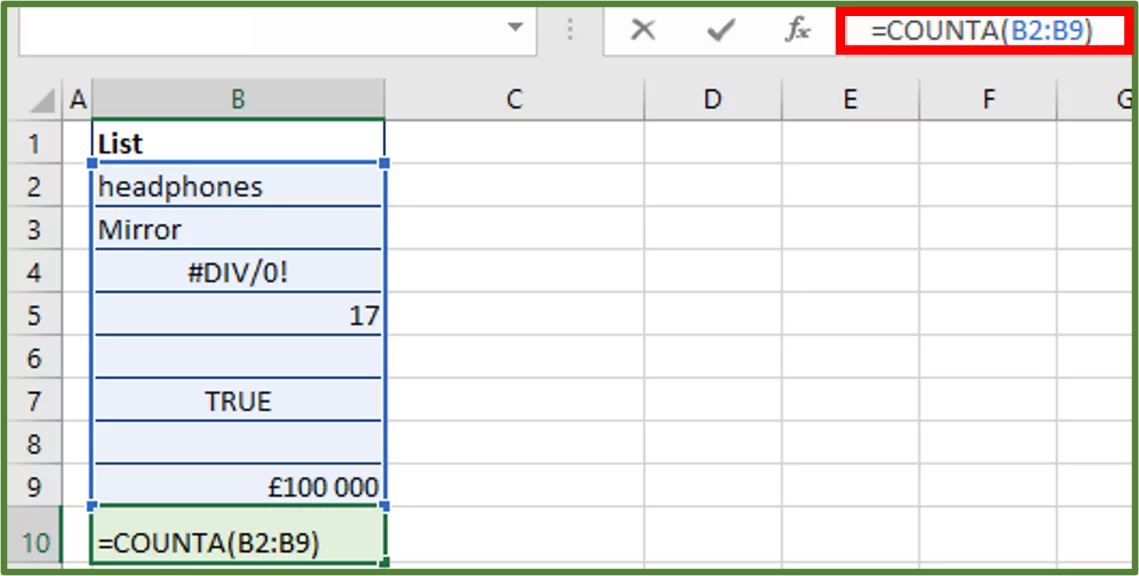Select column D header
The width and height of the screenshot is (1139, 576).
[712, 98]
